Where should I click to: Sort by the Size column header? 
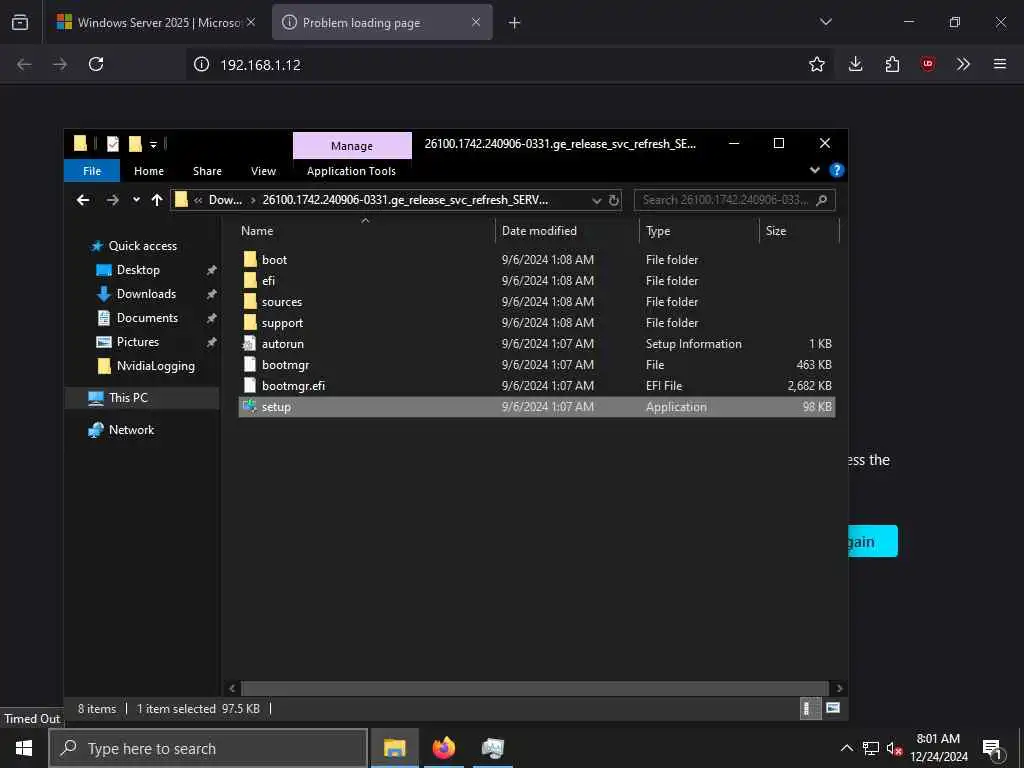point(799,231)
